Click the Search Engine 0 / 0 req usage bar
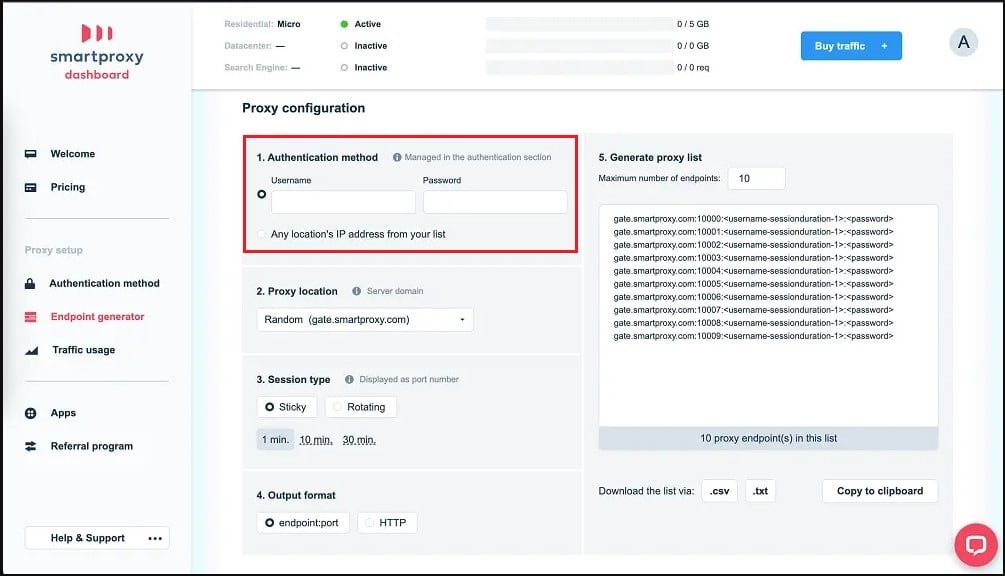 579,67
